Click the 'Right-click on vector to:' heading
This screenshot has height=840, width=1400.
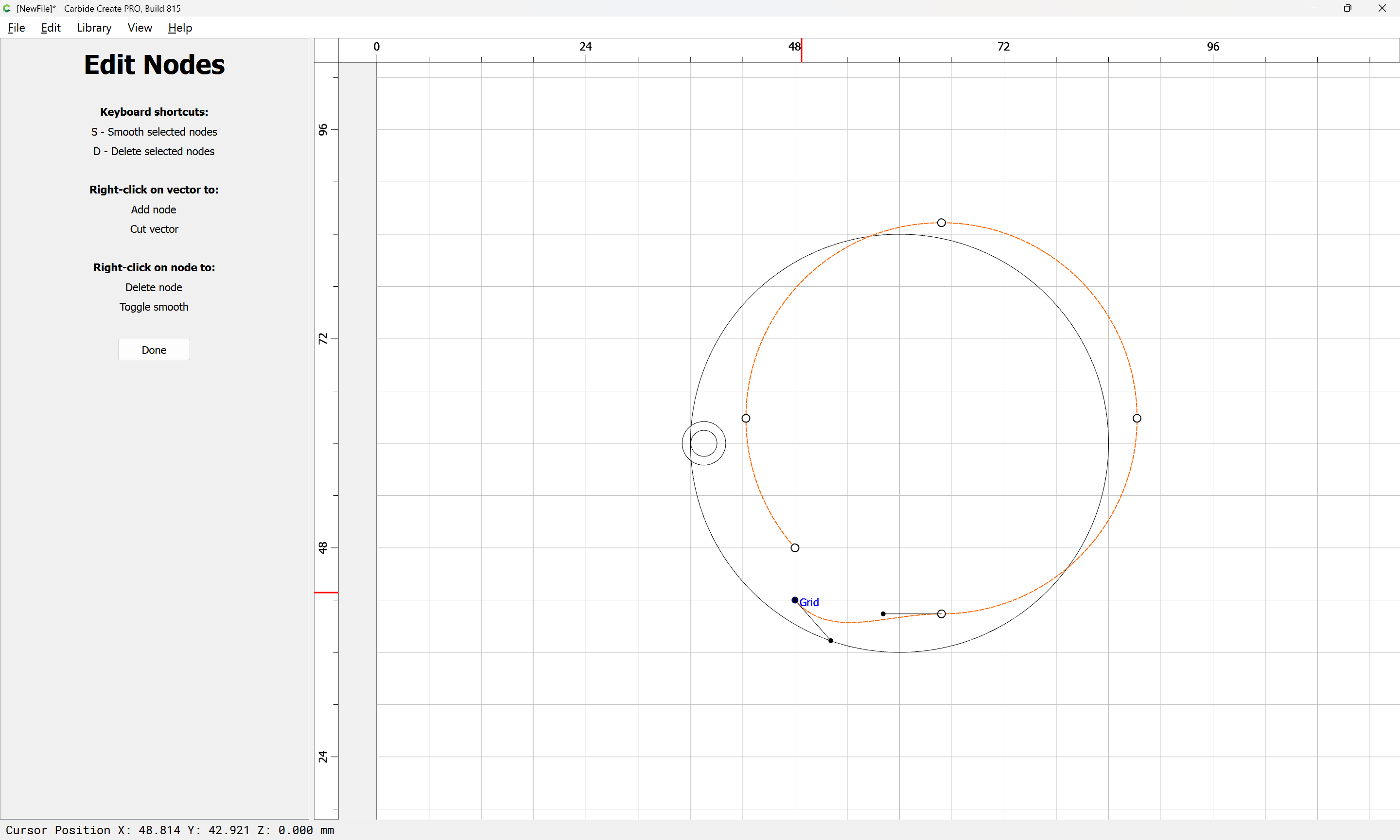(x=154, y=190)
